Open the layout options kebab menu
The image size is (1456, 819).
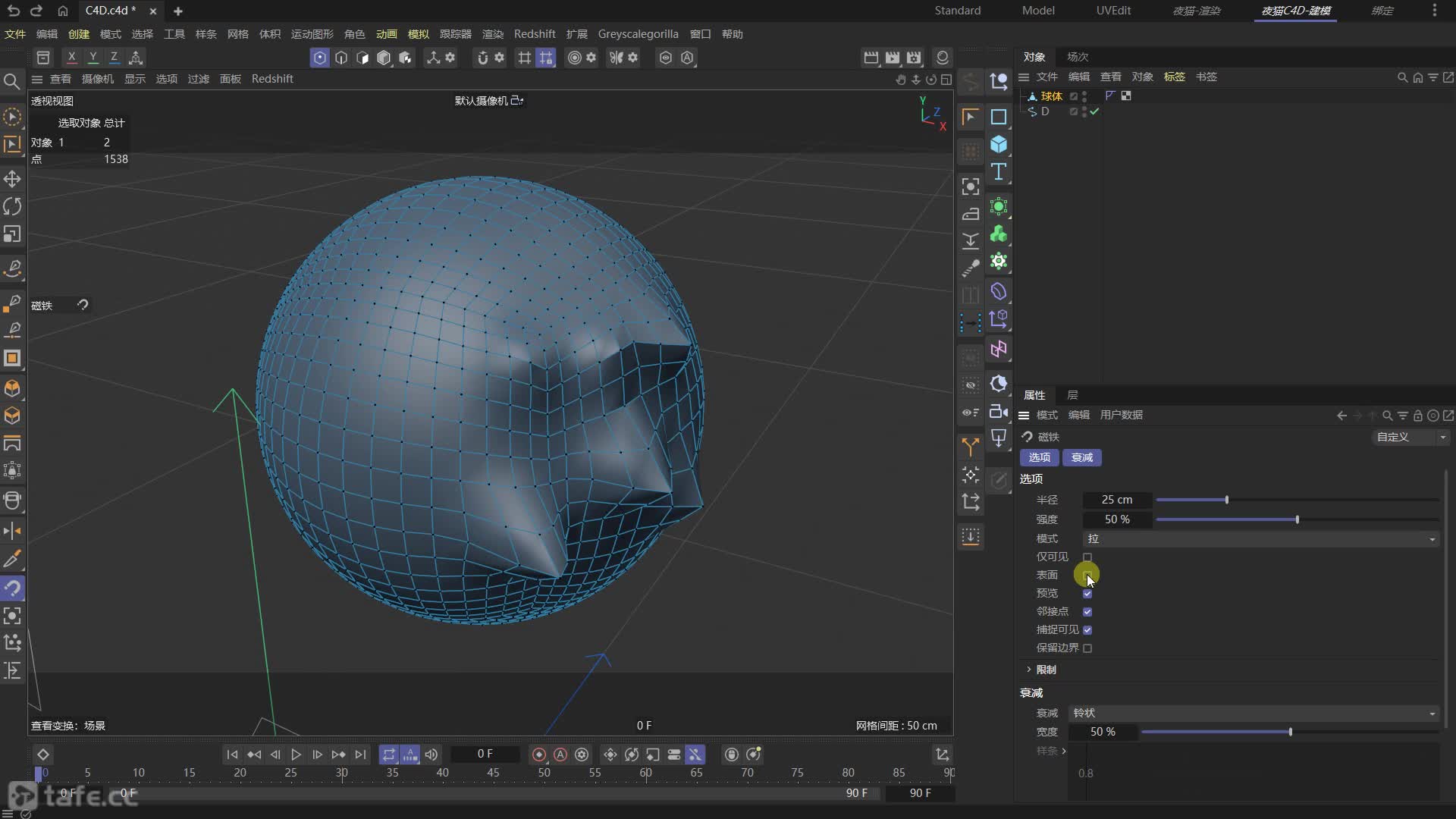pos(1434,11)
